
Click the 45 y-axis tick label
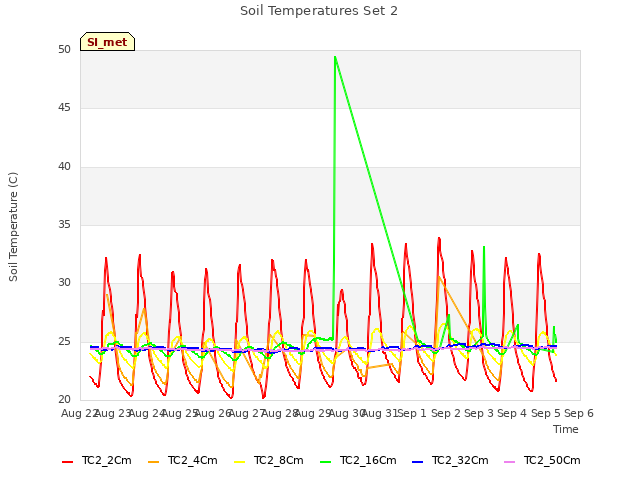[x=64, y=108]
